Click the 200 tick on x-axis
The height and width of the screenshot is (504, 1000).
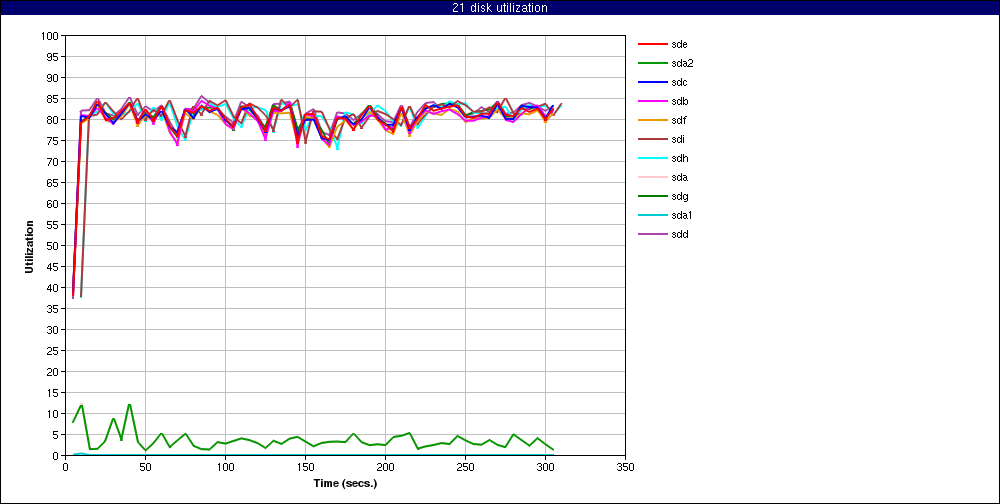(x=385, y=466)
